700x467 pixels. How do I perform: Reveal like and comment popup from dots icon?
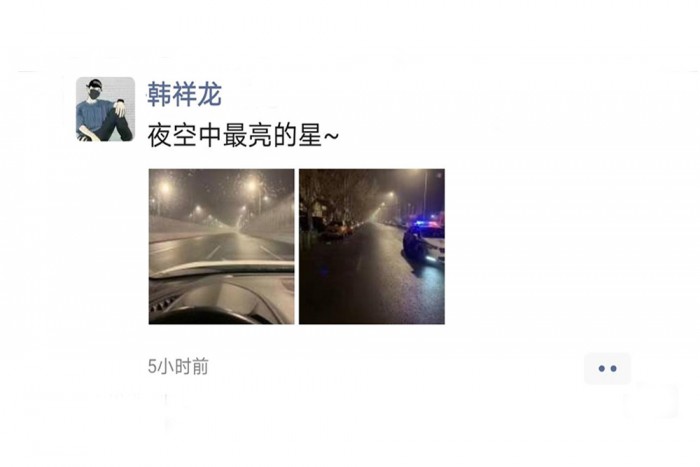[607, 368]
